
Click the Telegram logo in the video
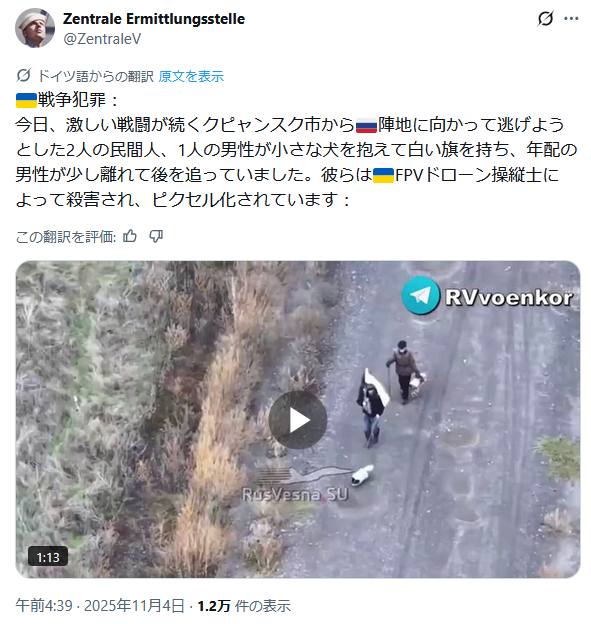[420, 296]
